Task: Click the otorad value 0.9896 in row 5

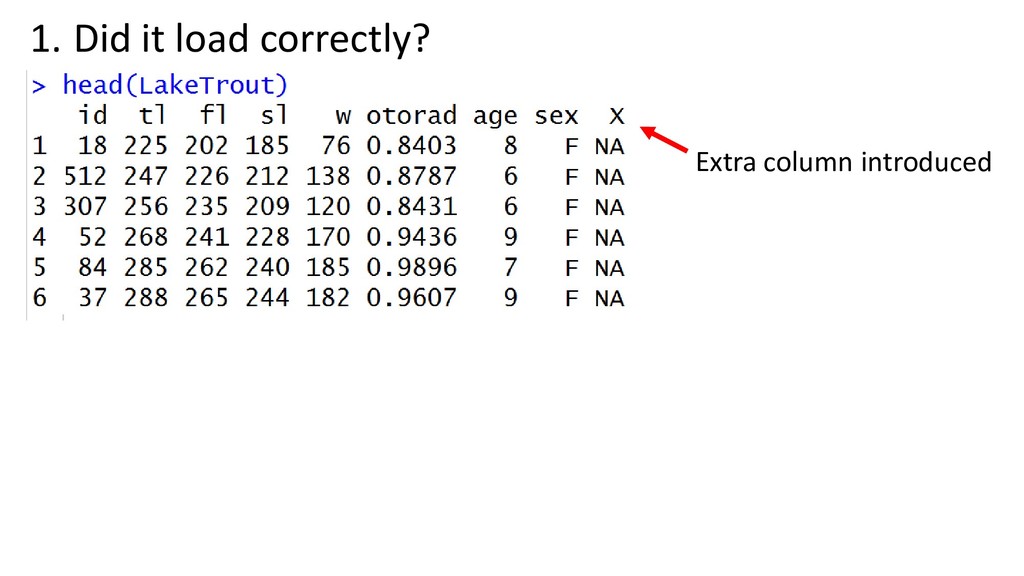Action: pos(411,267)
